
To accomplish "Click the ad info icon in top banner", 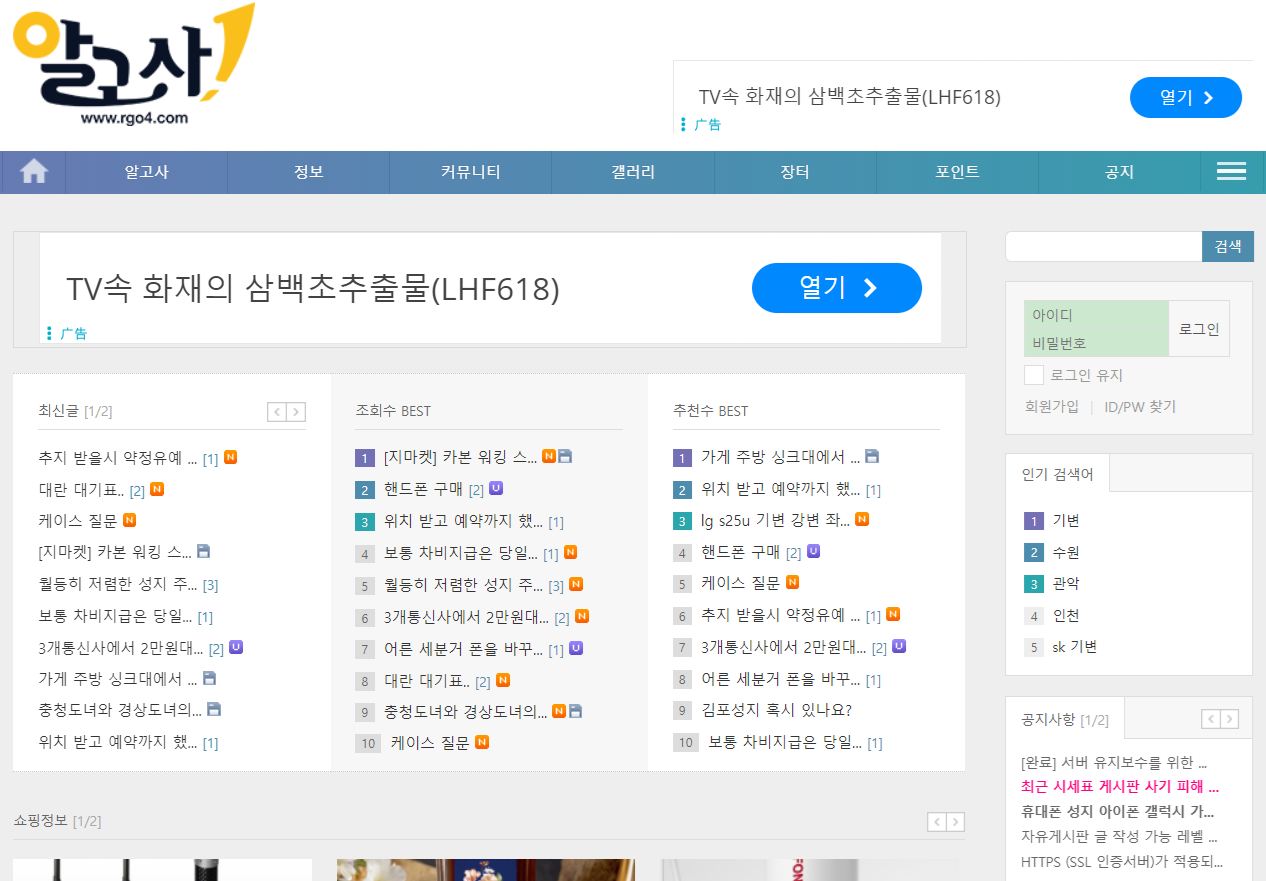I will click(x=683, y=124).
